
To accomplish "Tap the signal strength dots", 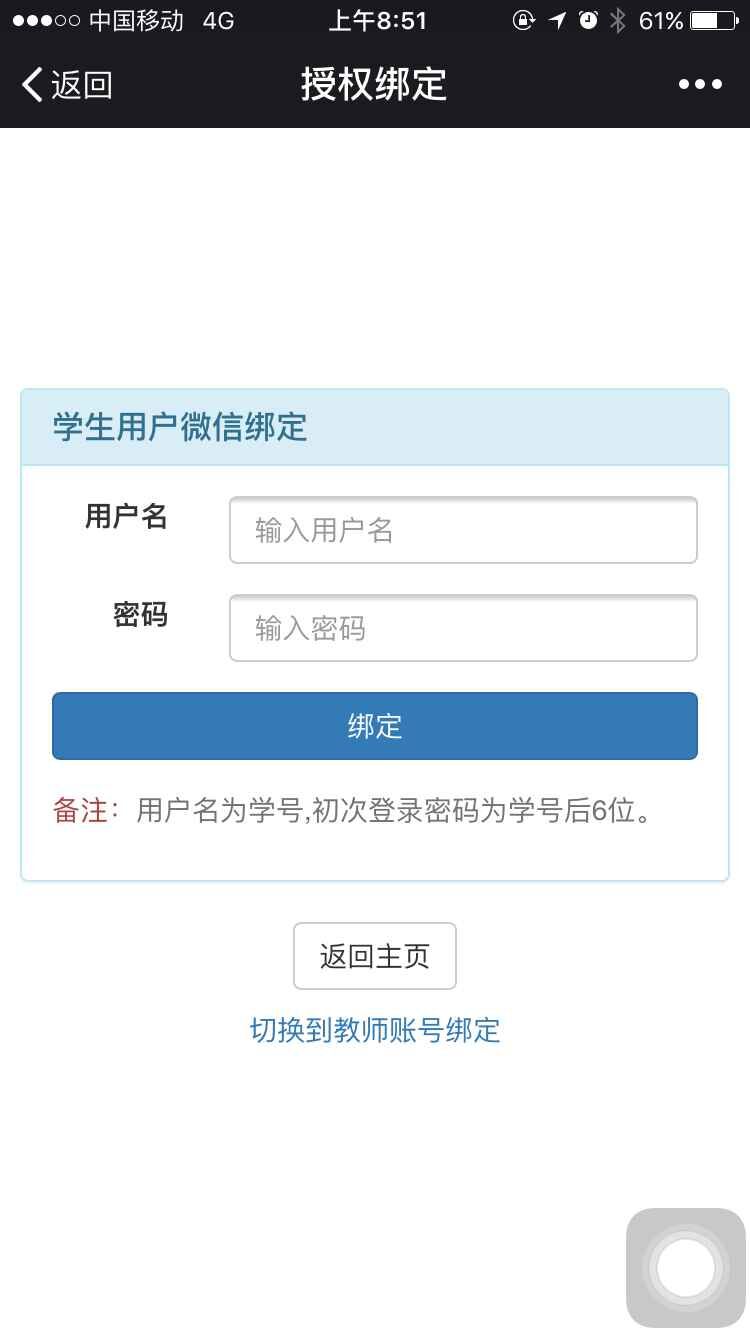I will (45, 21).
